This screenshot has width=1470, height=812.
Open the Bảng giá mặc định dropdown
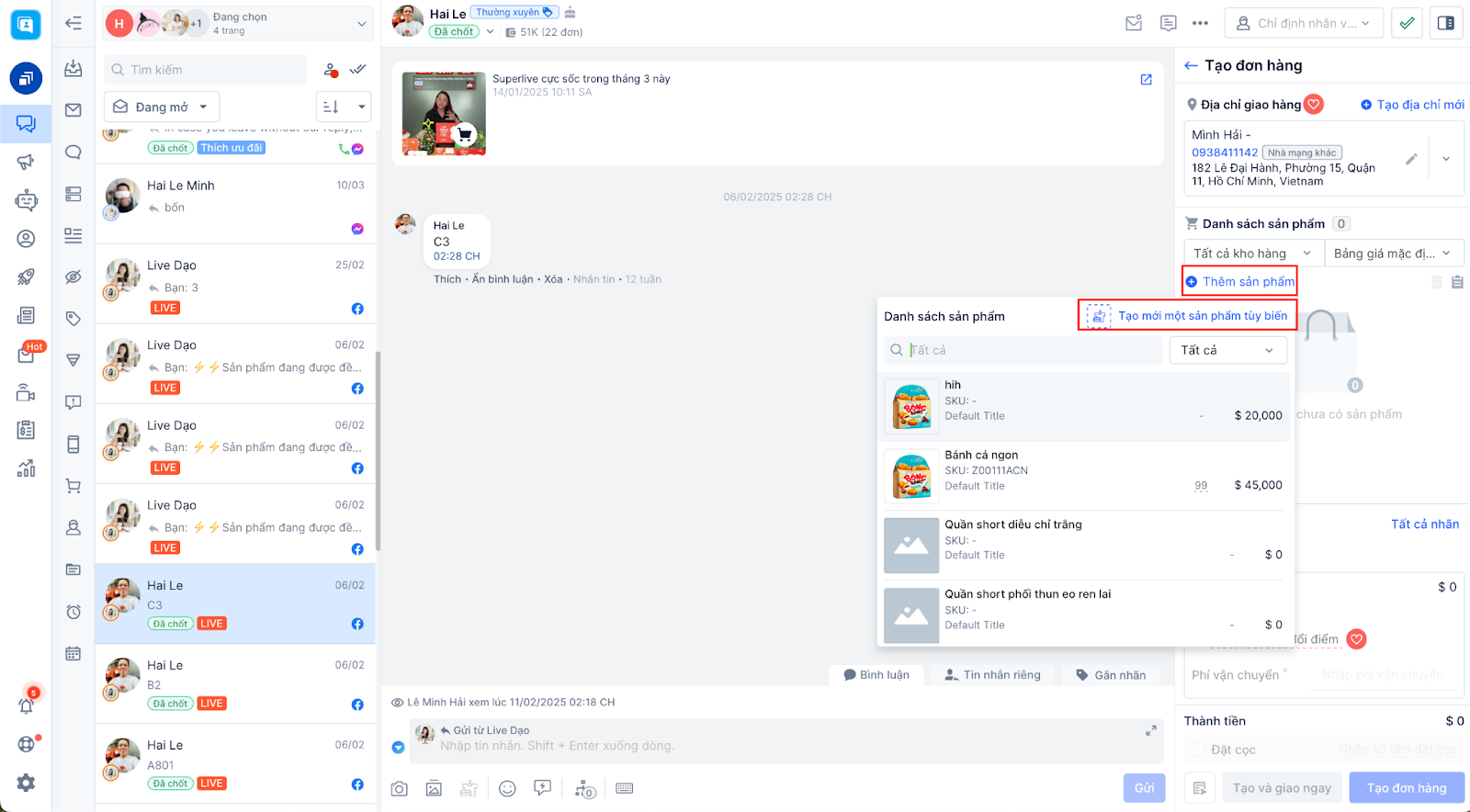1394,254
